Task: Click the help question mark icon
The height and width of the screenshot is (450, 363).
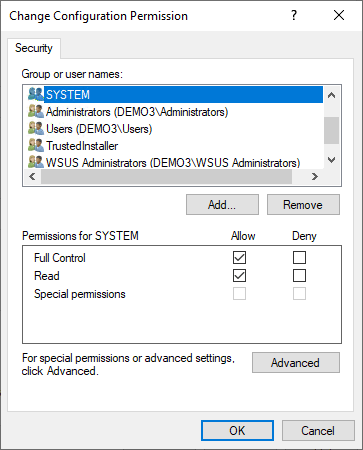Action: 294,15
